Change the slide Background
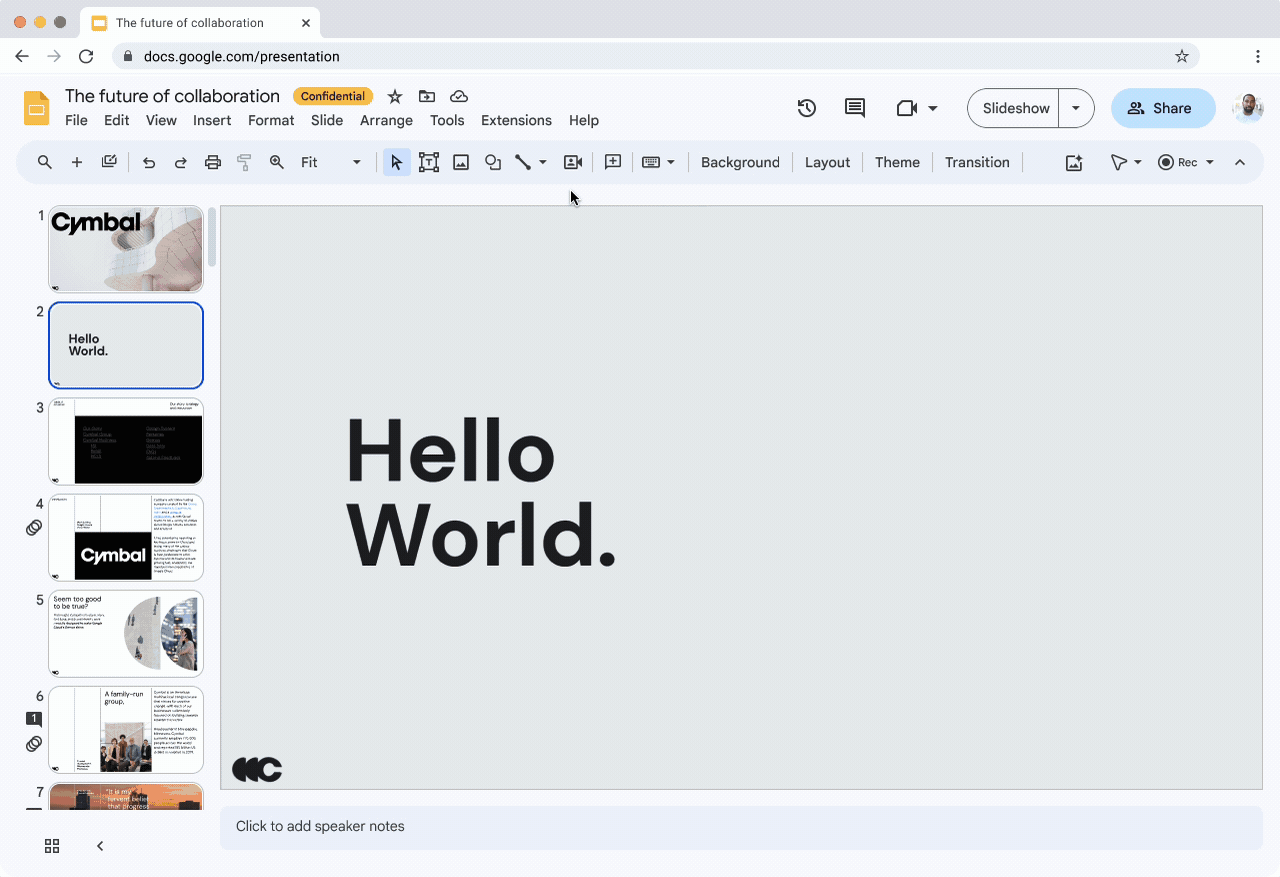This screenshot has width=1280, height=877. pyautogui.click(x=740, y=161)
